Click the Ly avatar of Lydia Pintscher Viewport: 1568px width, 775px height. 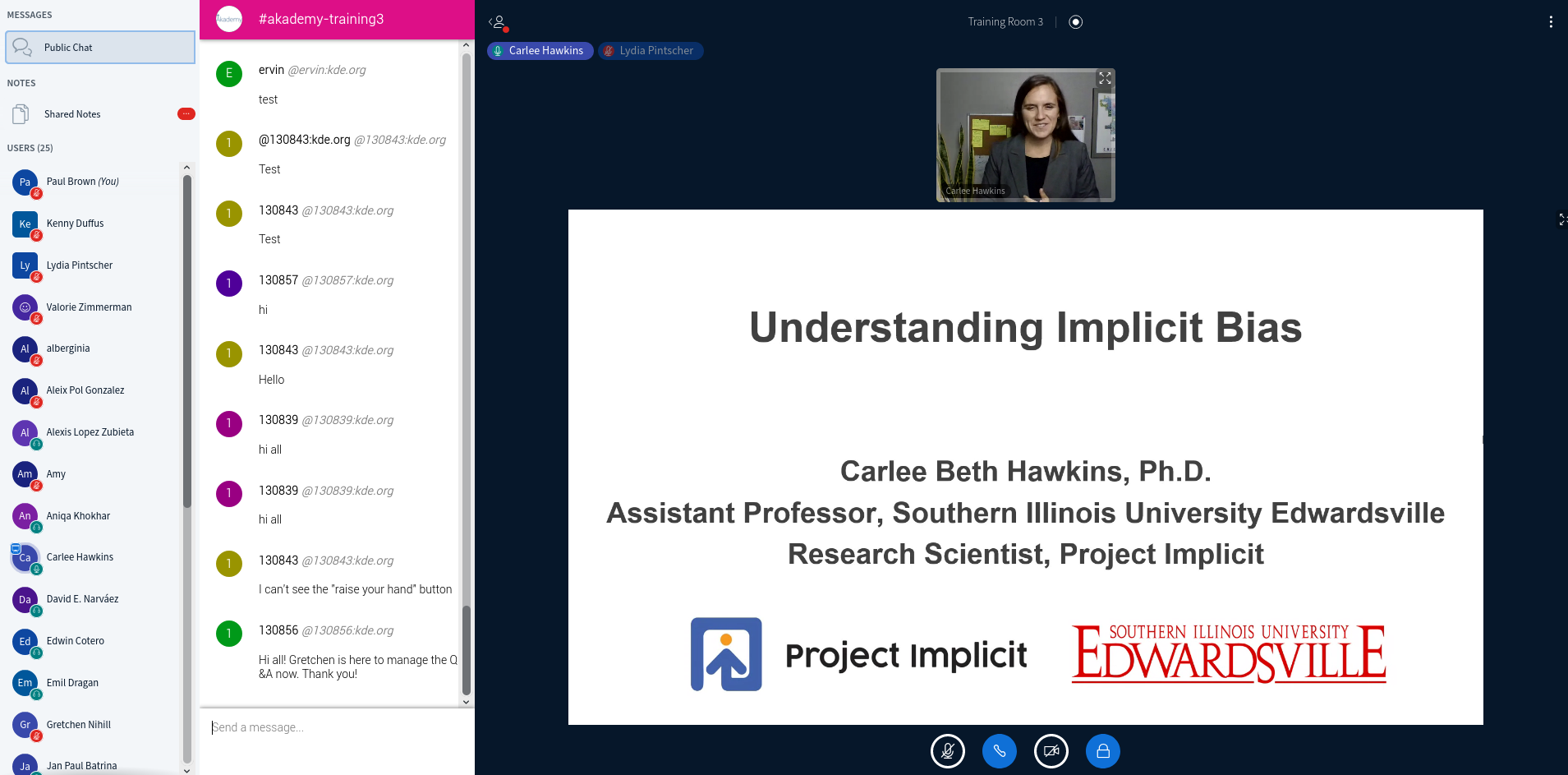pos(25,265)
